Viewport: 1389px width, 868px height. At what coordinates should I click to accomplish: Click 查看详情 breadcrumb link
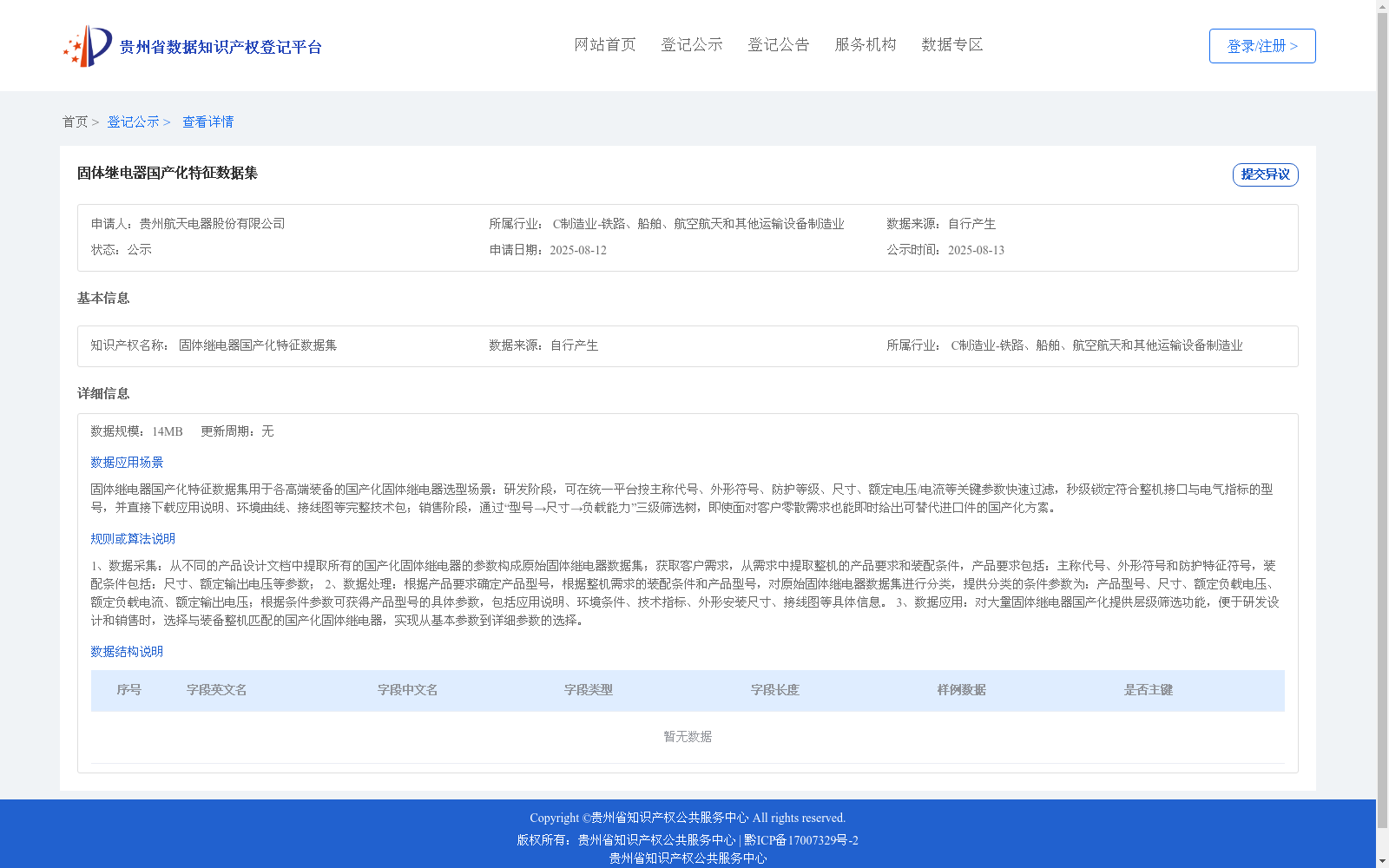207,122
